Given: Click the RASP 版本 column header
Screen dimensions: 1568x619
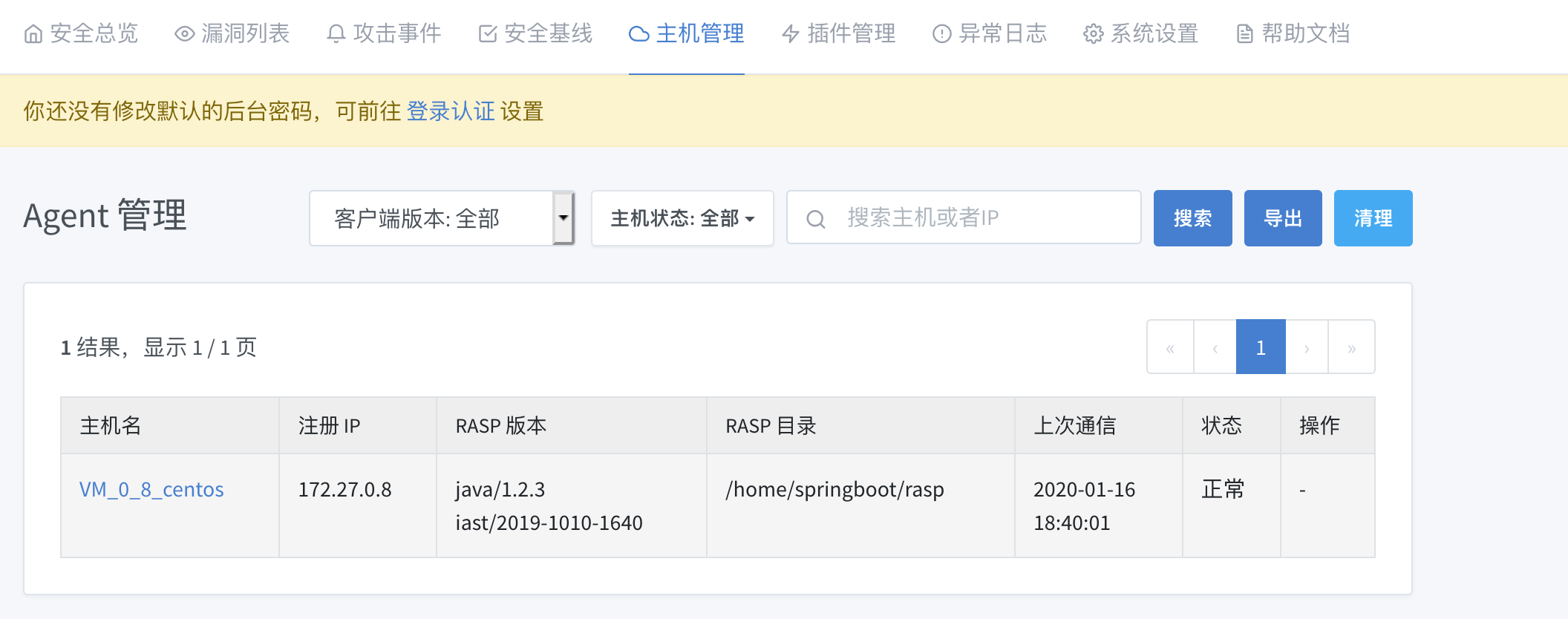Looking at the screenshot, I should click(x=572, y=425).
